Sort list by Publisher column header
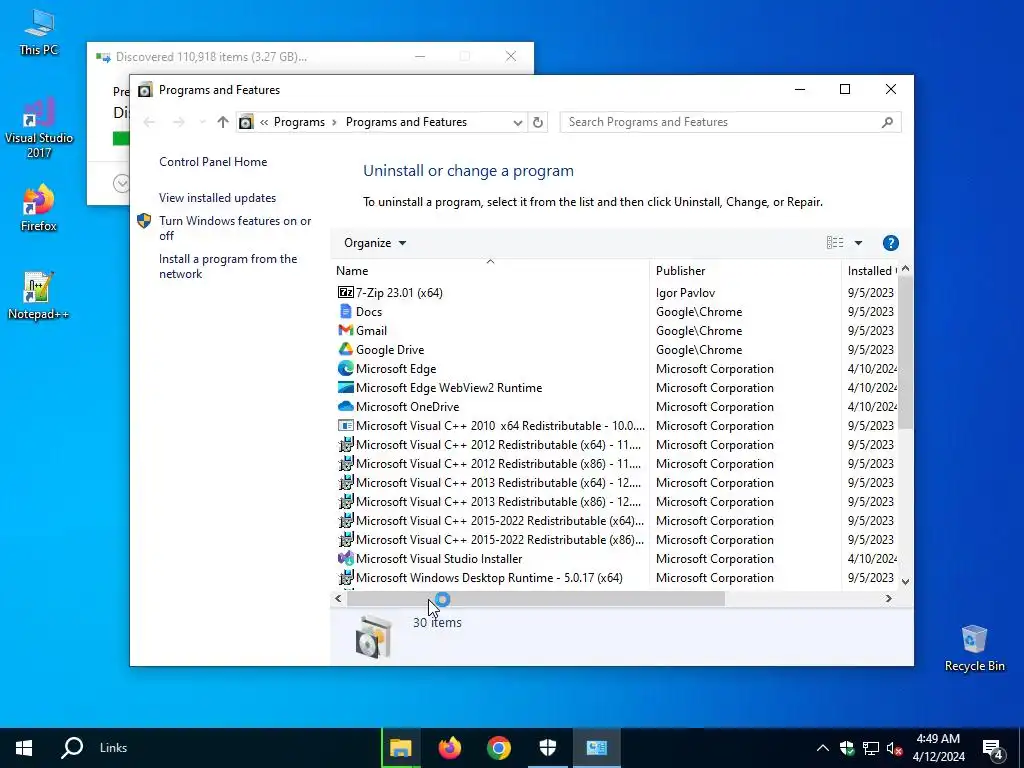Viewport: 1024px width, 768px height. (x=746, y=270)
